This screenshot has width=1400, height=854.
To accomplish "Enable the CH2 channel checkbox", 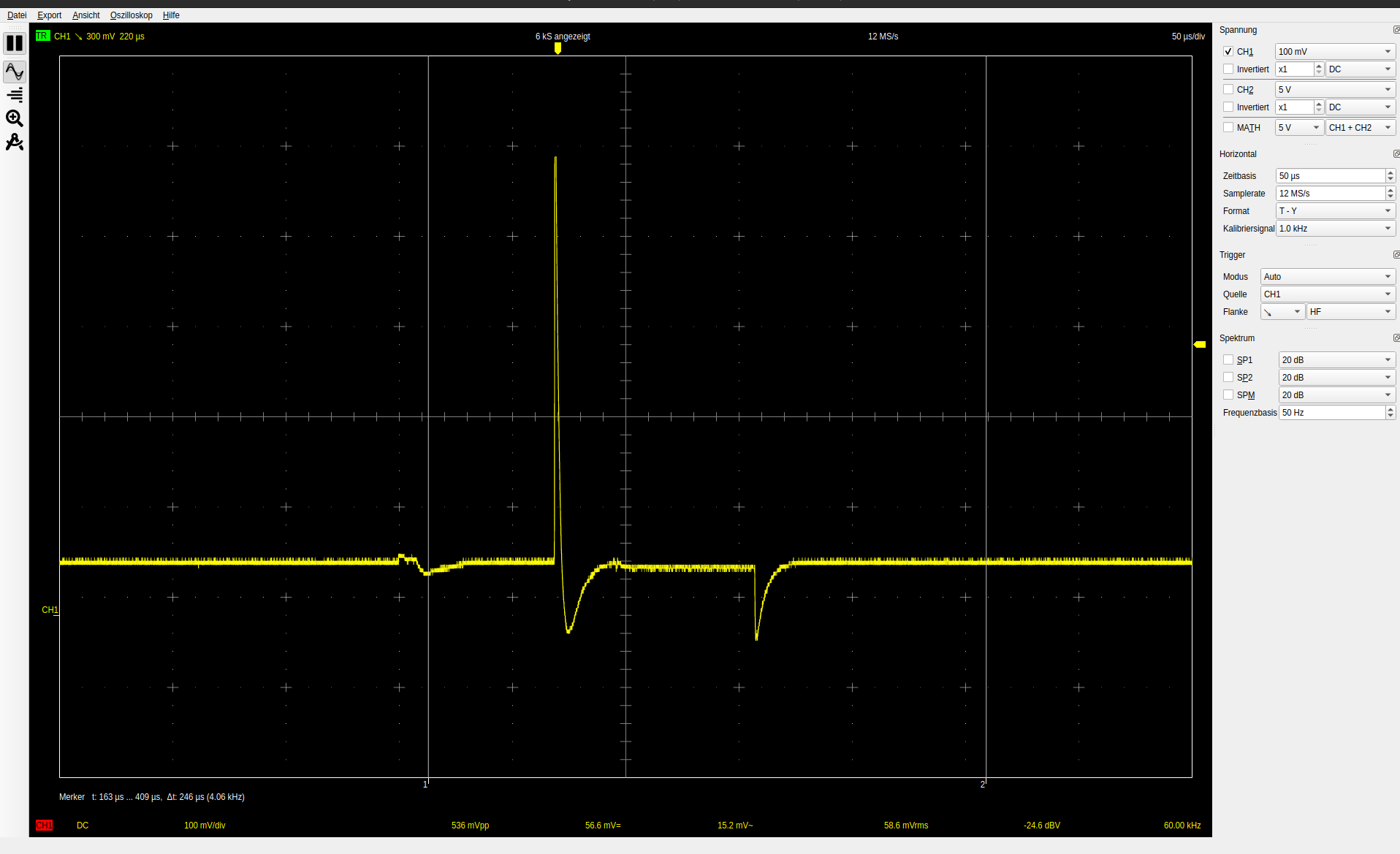I will click(x=1228, y=90).
